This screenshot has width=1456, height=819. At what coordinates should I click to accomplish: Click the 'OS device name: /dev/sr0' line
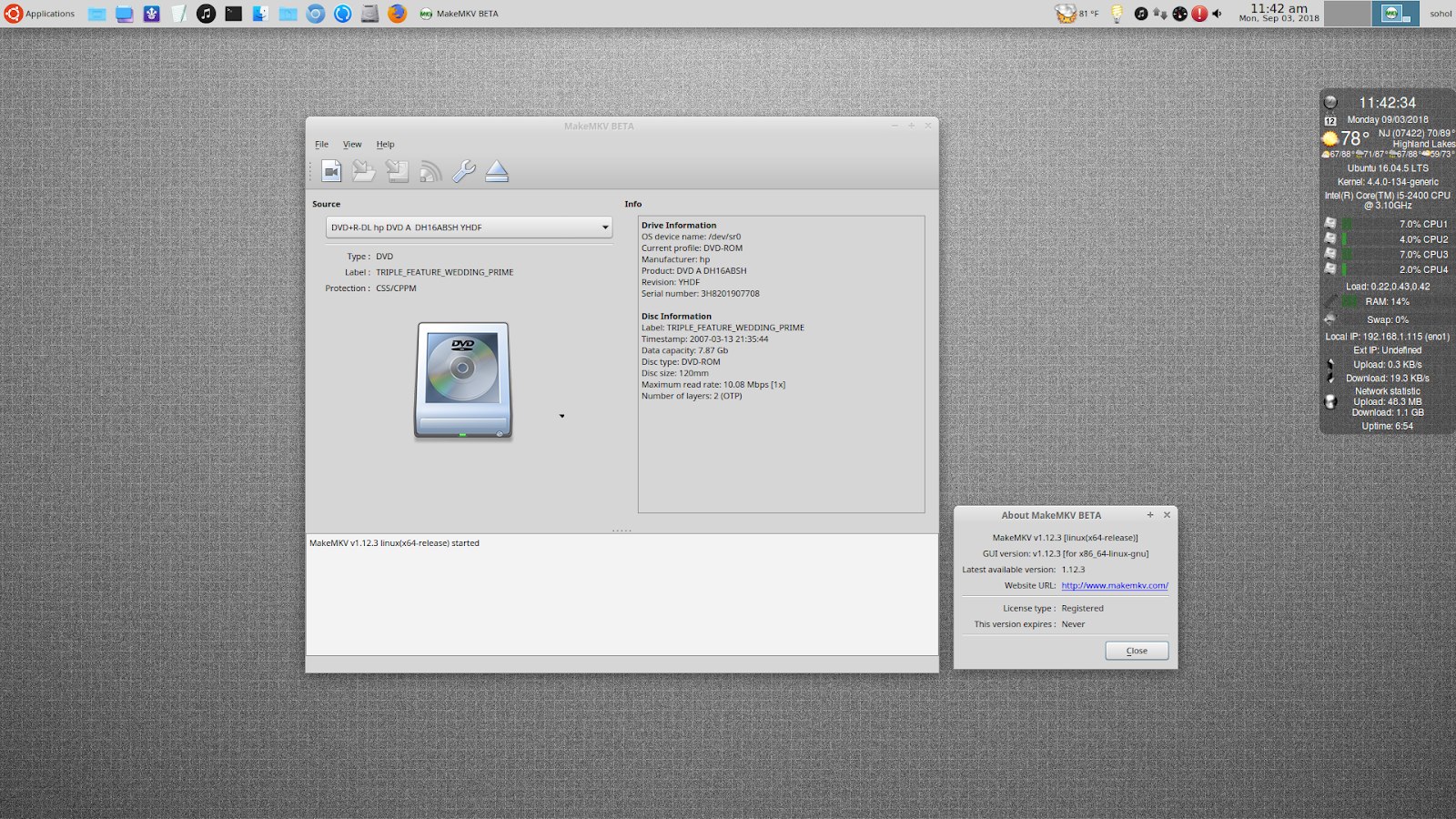691,237
